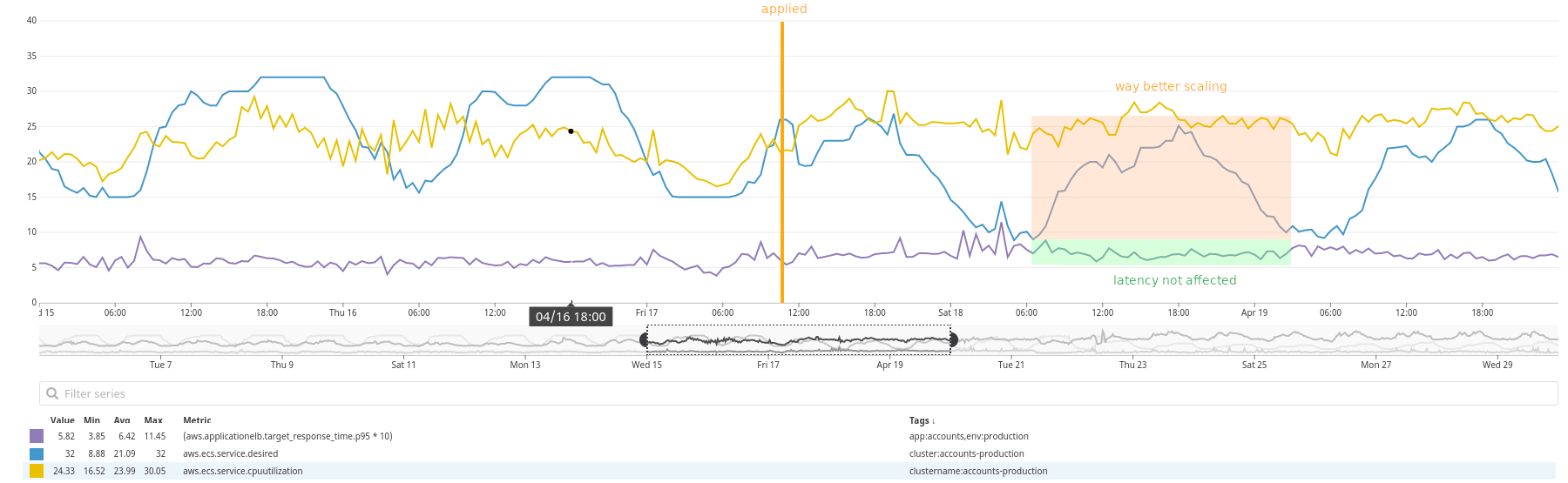Click the search icon in Filter series
1568x483 pixels.
(52, 393)
